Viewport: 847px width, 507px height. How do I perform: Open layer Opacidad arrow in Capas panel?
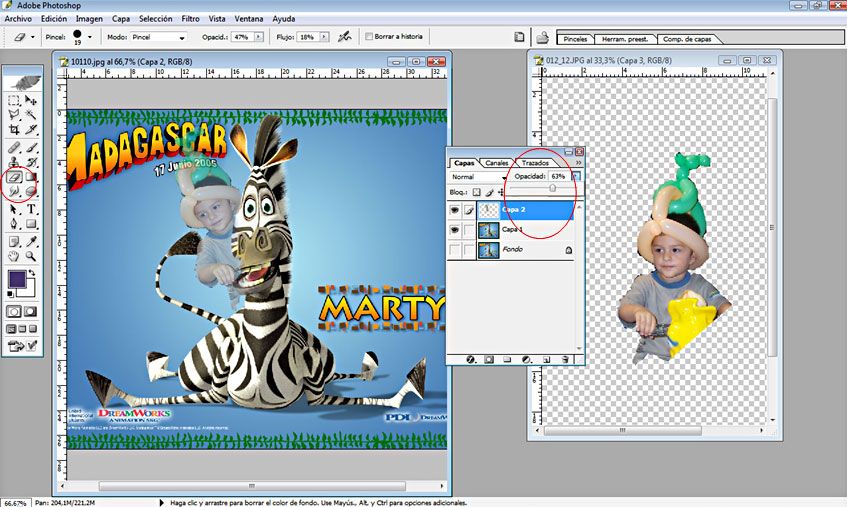pyautogui.click(x=576, y=177)
